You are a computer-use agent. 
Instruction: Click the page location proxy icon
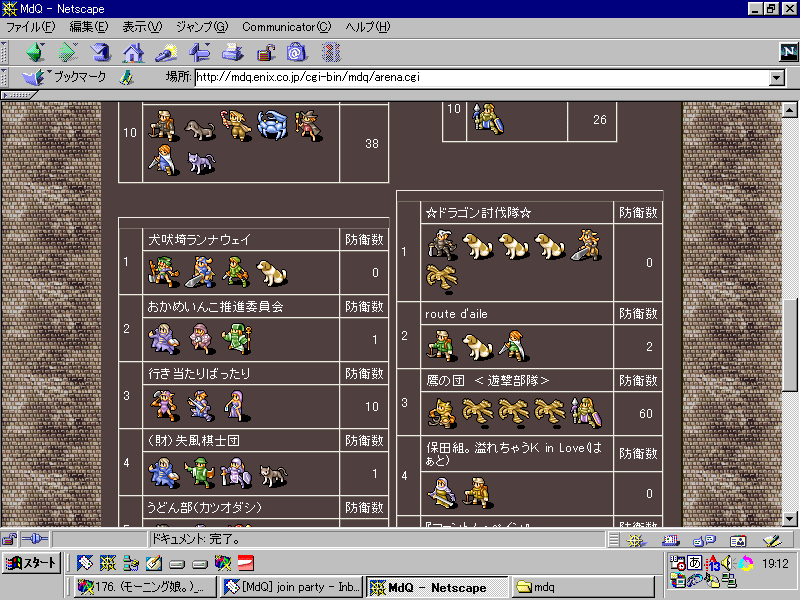tap(126, 78)
